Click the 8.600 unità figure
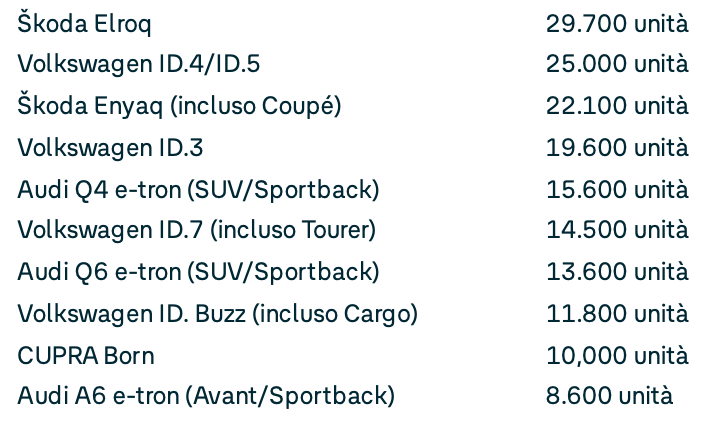Screen dimensions: 703x433 click(x=609, y=397)
